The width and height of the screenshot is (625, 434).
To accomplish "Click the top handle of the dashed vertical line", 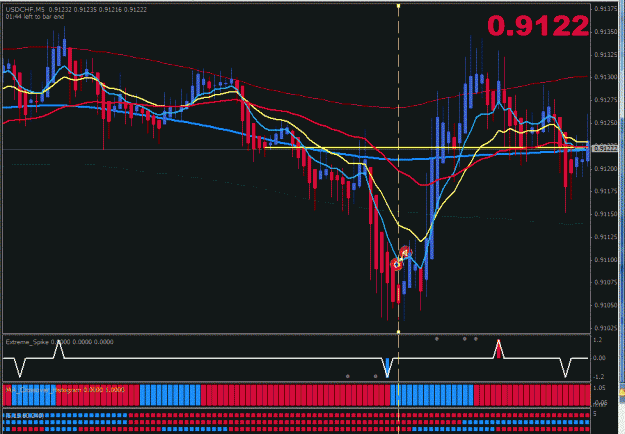I will pyautogui.click(x=398, y=6).
